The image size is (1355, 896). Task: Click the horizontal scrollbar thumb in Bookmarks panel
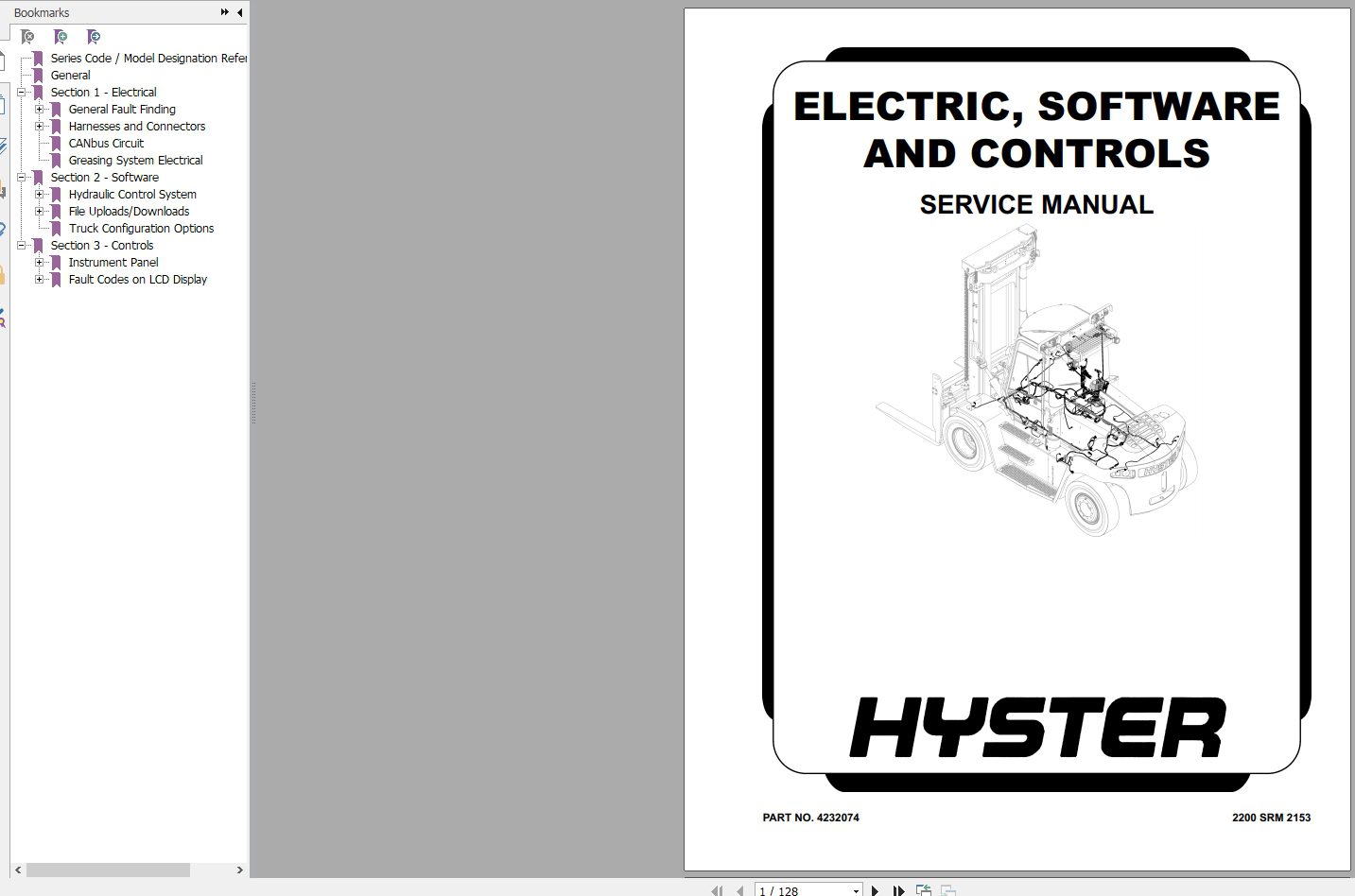(x=108, y=870)
